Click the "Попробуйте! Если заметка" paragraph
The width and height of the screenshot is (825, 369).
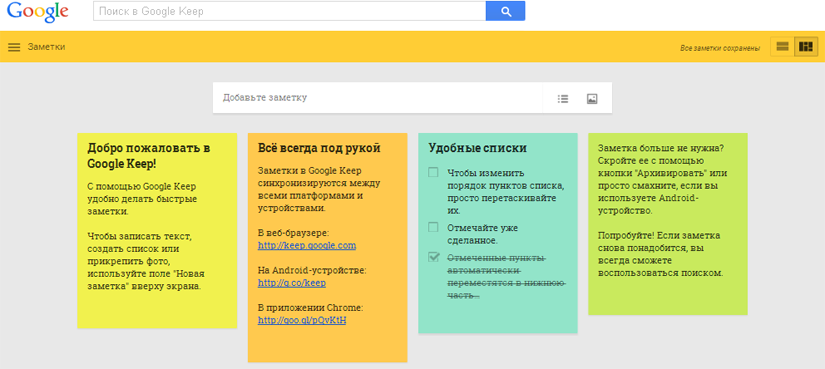[x=661, y=254]
